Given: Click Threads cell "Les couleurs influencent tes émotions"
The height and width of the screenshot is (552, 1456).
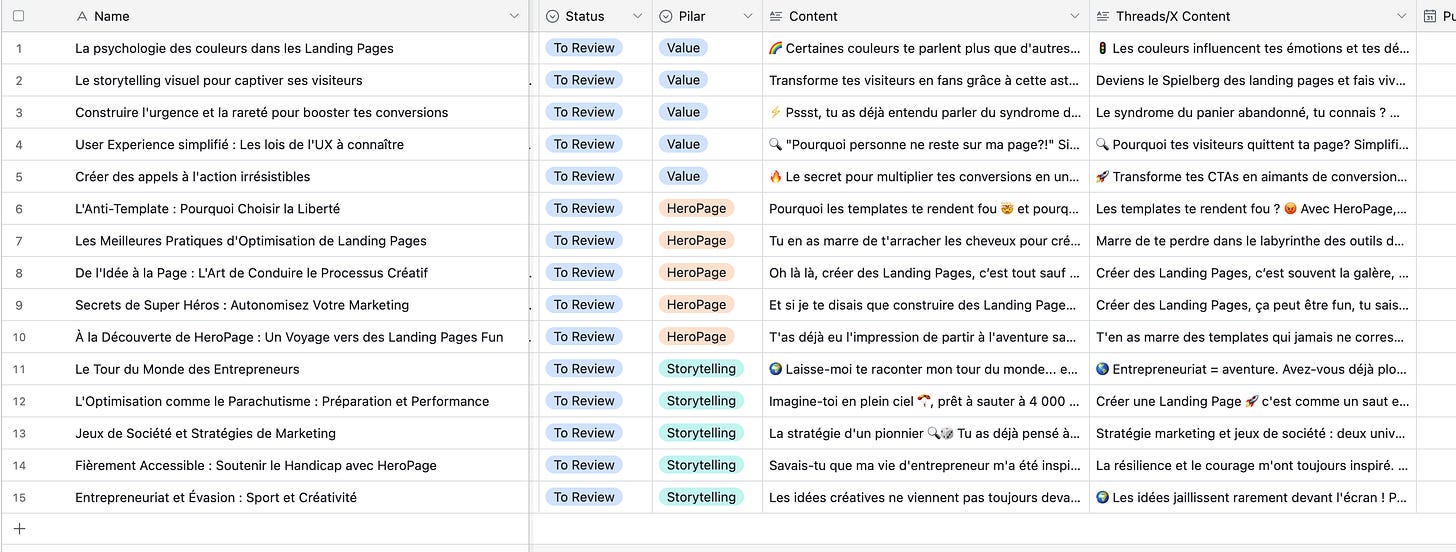Looking at the screenshot, I should pyautogui.click(x=1253, y=48).
